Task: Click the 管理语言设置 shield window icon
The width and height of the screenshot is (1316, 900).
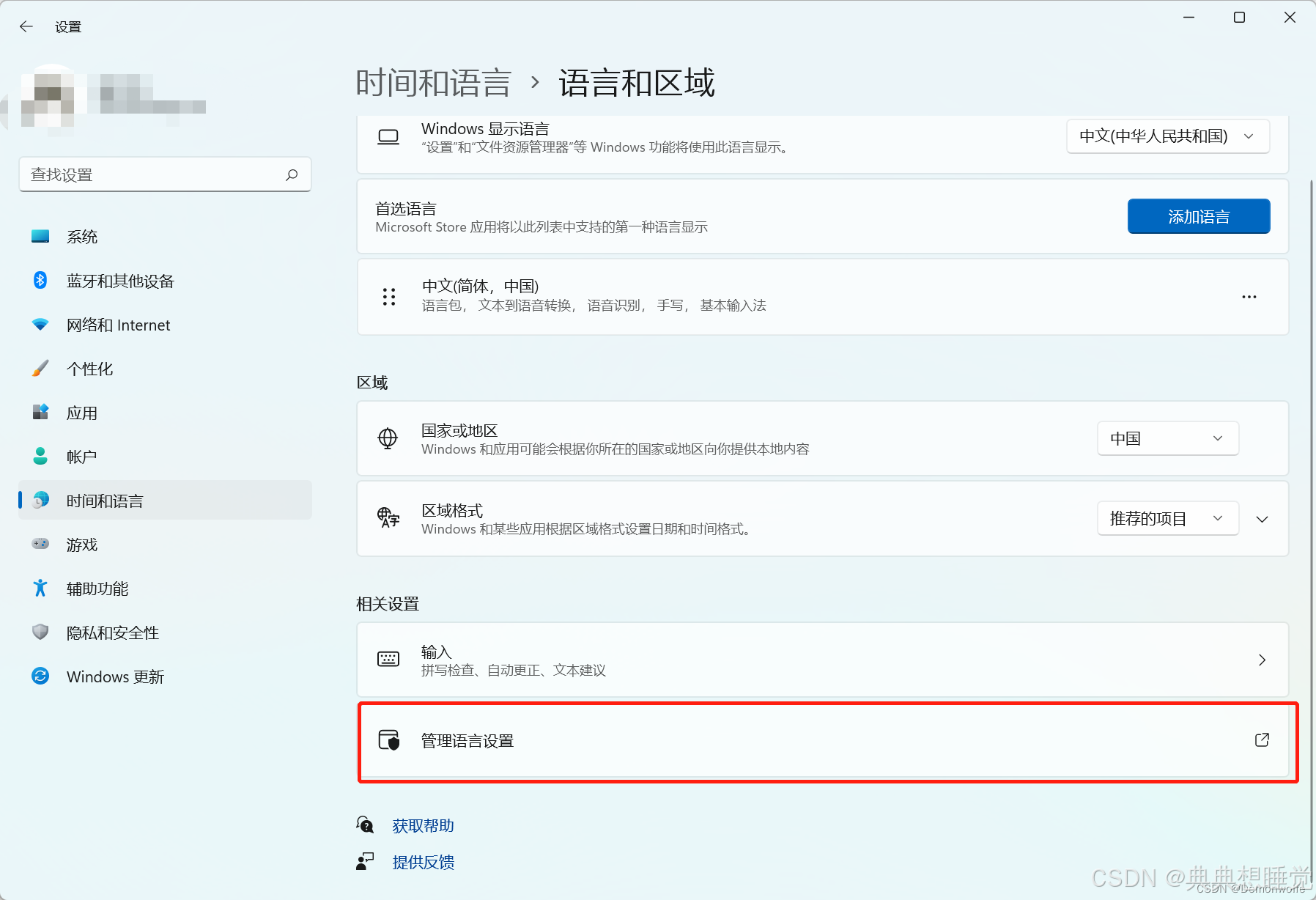Action: tap(389, 740)
